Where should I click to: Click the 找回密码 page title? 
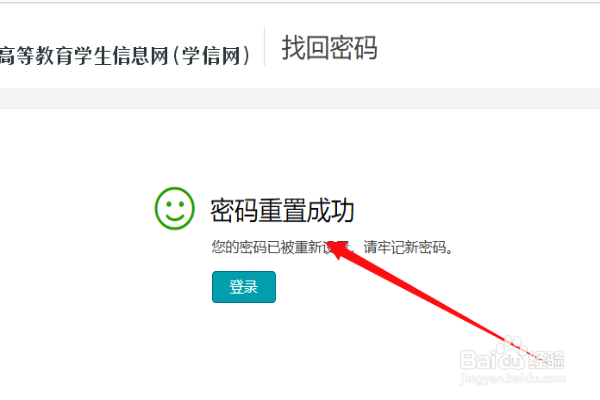point(329,48)
